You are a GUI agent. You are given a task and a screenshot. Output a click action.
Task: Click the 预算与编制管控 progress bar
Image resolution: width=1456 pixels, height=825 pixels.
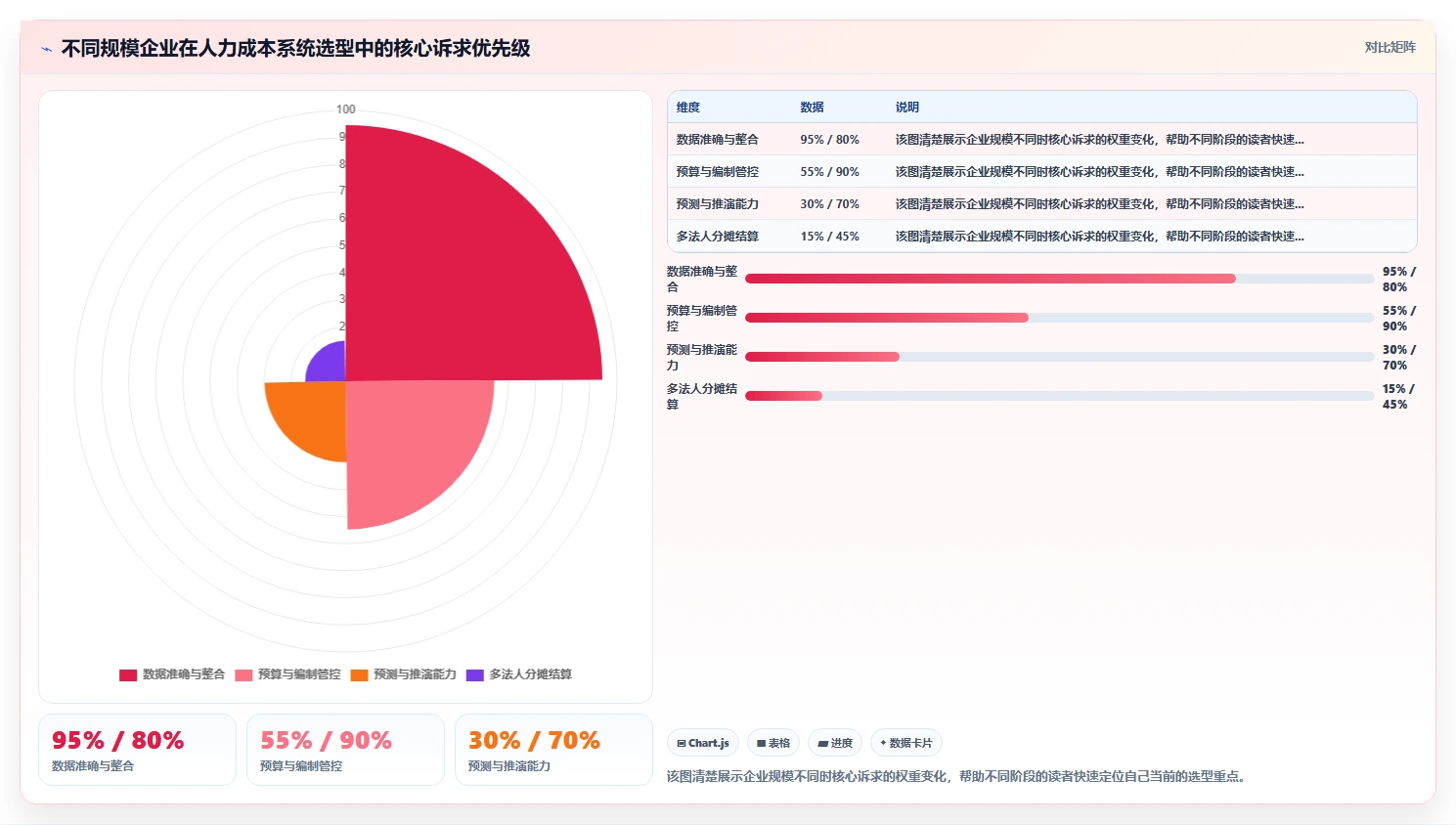[1060, 318]
